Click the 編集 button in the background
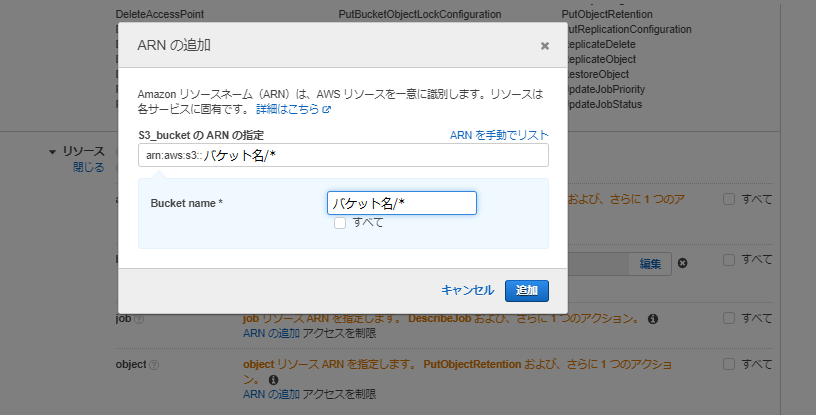The image size is (816, 415). click(x=650, y=264)
